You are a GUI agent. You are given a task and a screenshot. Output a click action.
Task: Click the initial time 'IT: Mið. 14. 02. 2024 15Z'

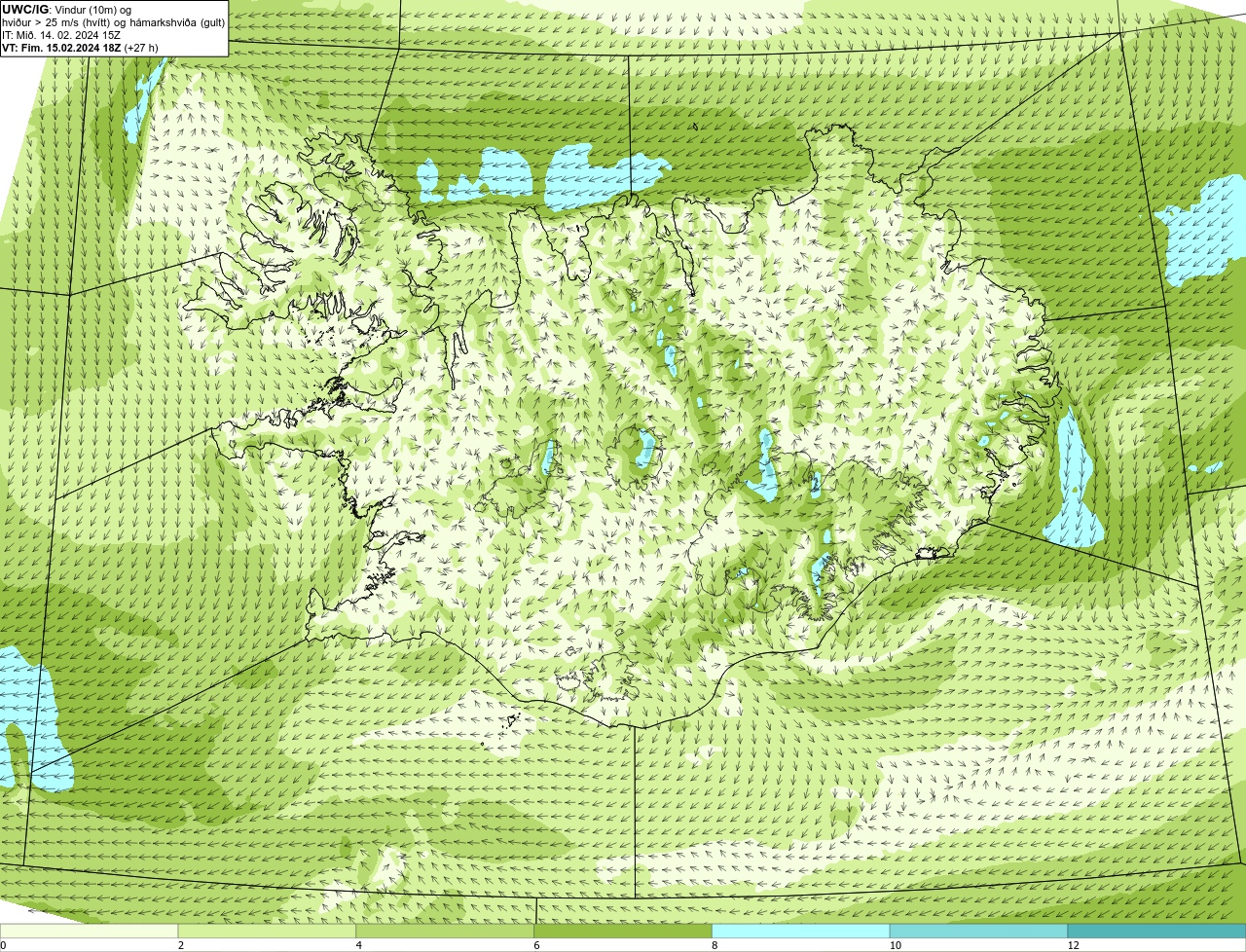click(x=61, y=35)
